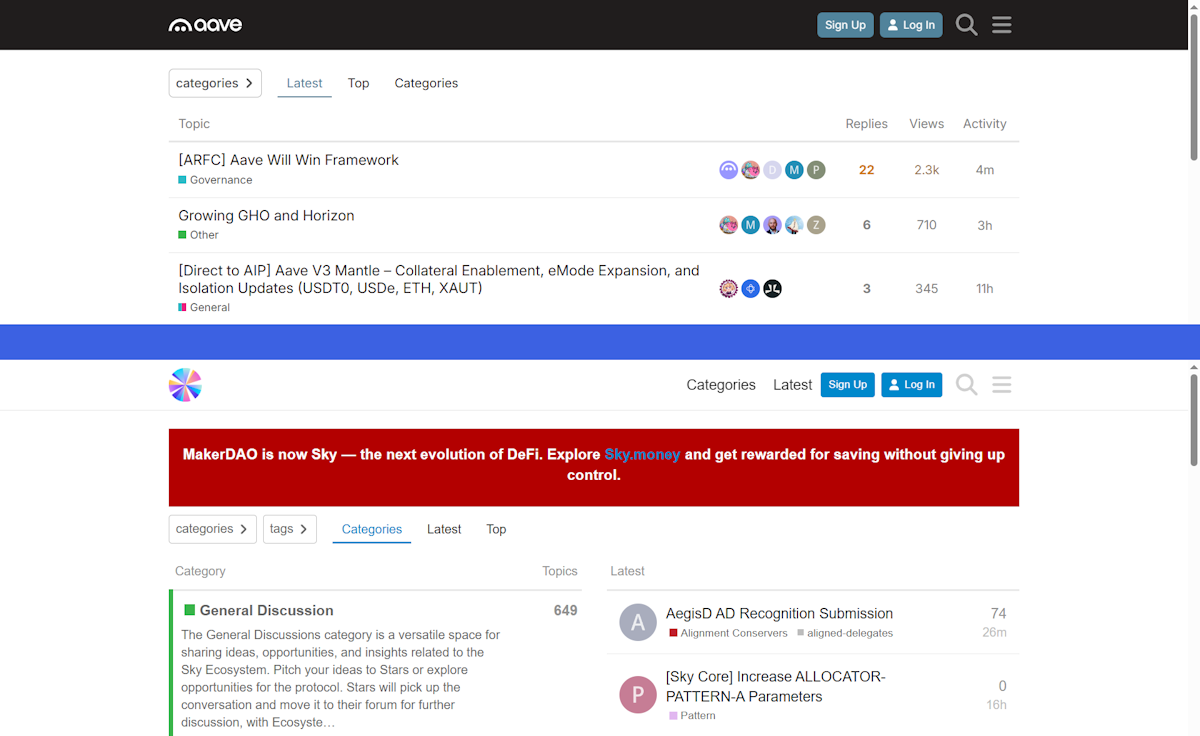This screenshot has height=736, width=1200.
Task: Open the blue M avatar on the ARFC topic
Action: (794, 170)
